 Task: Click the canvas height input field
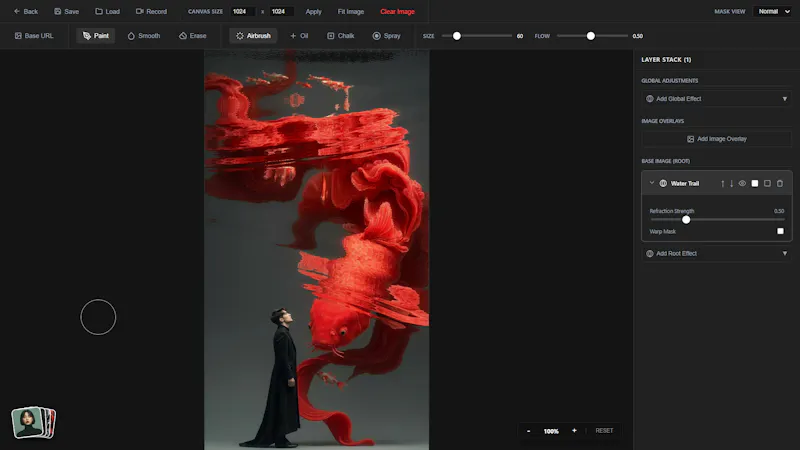point(281,11)
